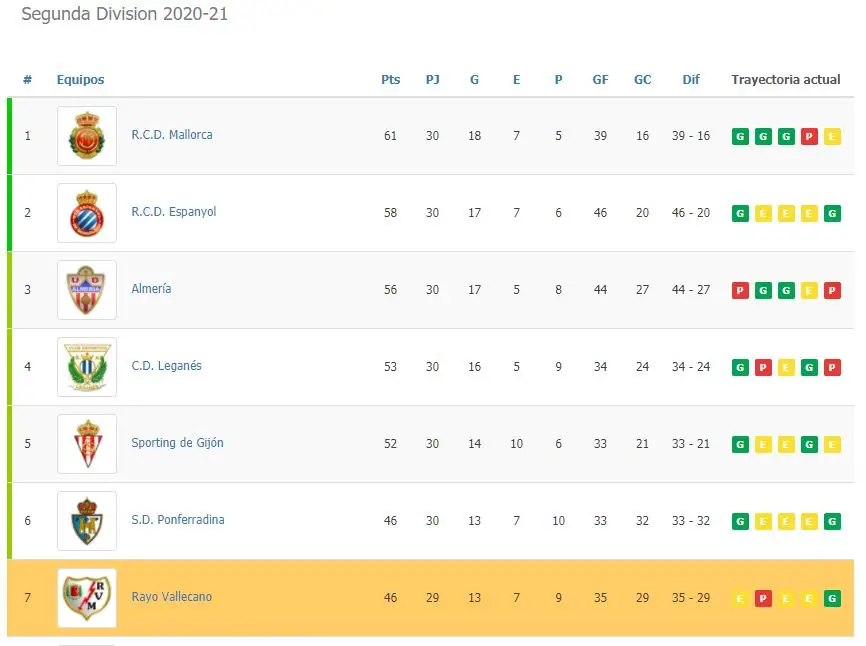Open the R.C.D. Mallorca team link
Screen dimensions: 866x646
pyautogui.click(x=172, y=135)
